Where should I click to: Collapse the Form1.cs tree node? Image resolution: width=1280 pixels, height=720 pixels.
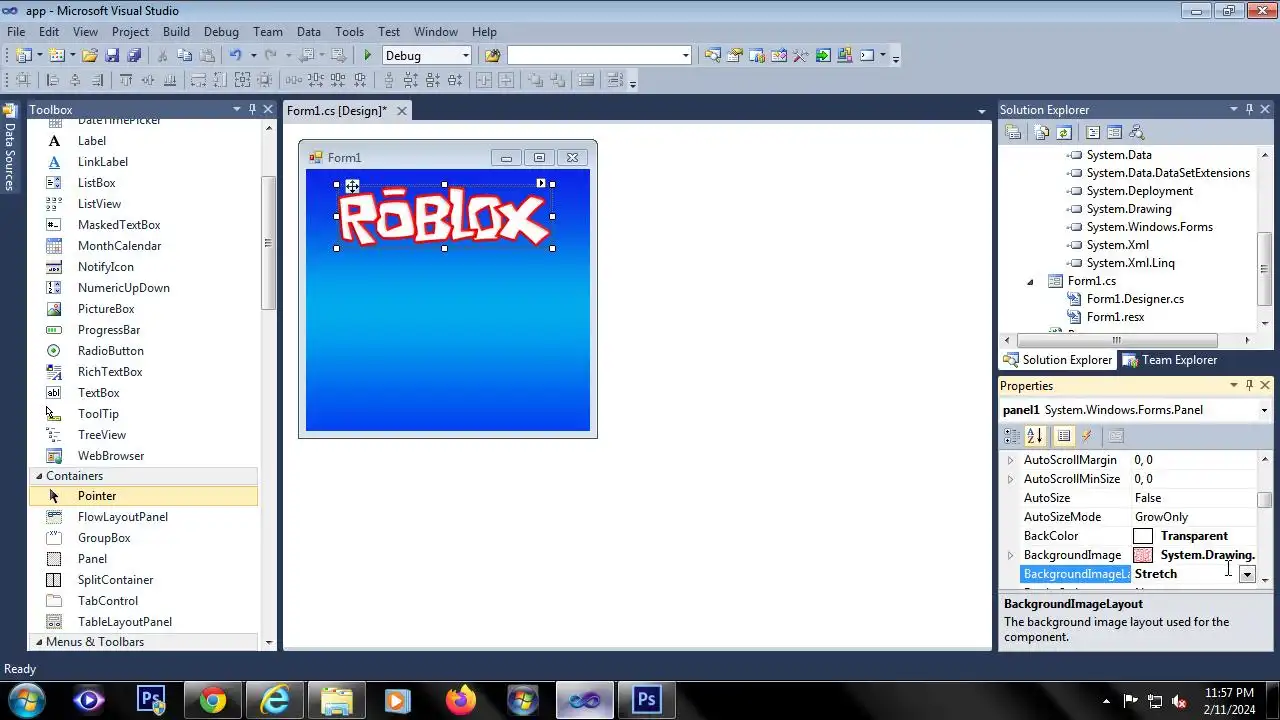tap(1030, 281)
